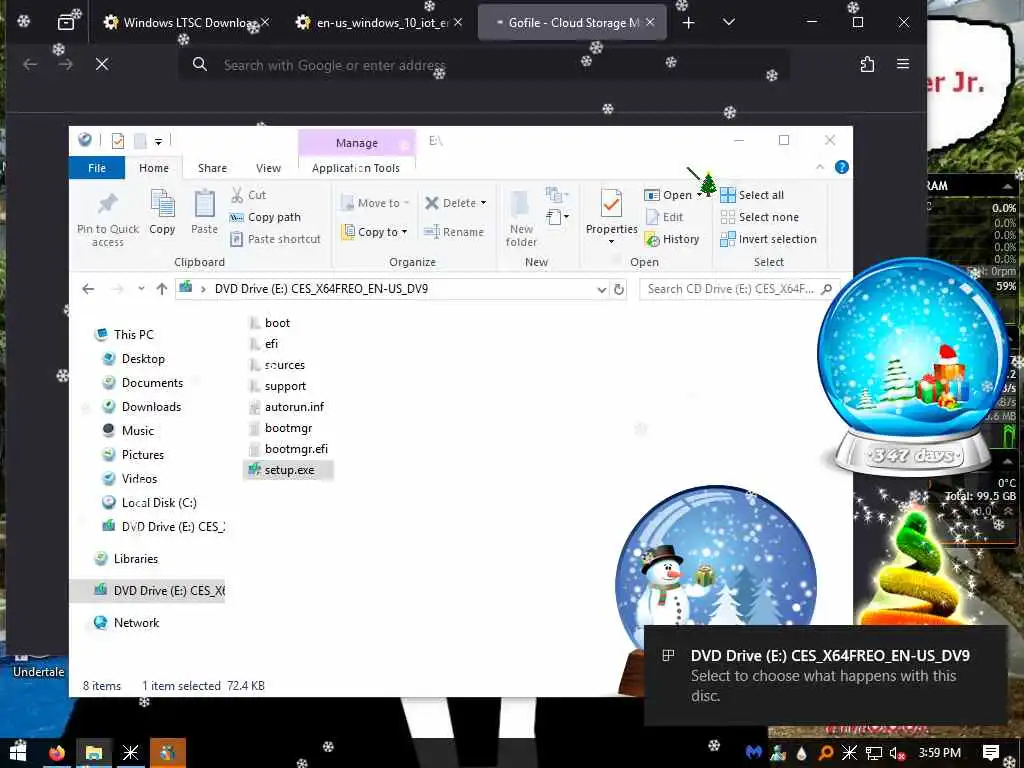Image resolution: width=1024 pixels, height=768 pixels.
Task: Switch to the Home ribbon tab
Action: click(x=153, y=168)
